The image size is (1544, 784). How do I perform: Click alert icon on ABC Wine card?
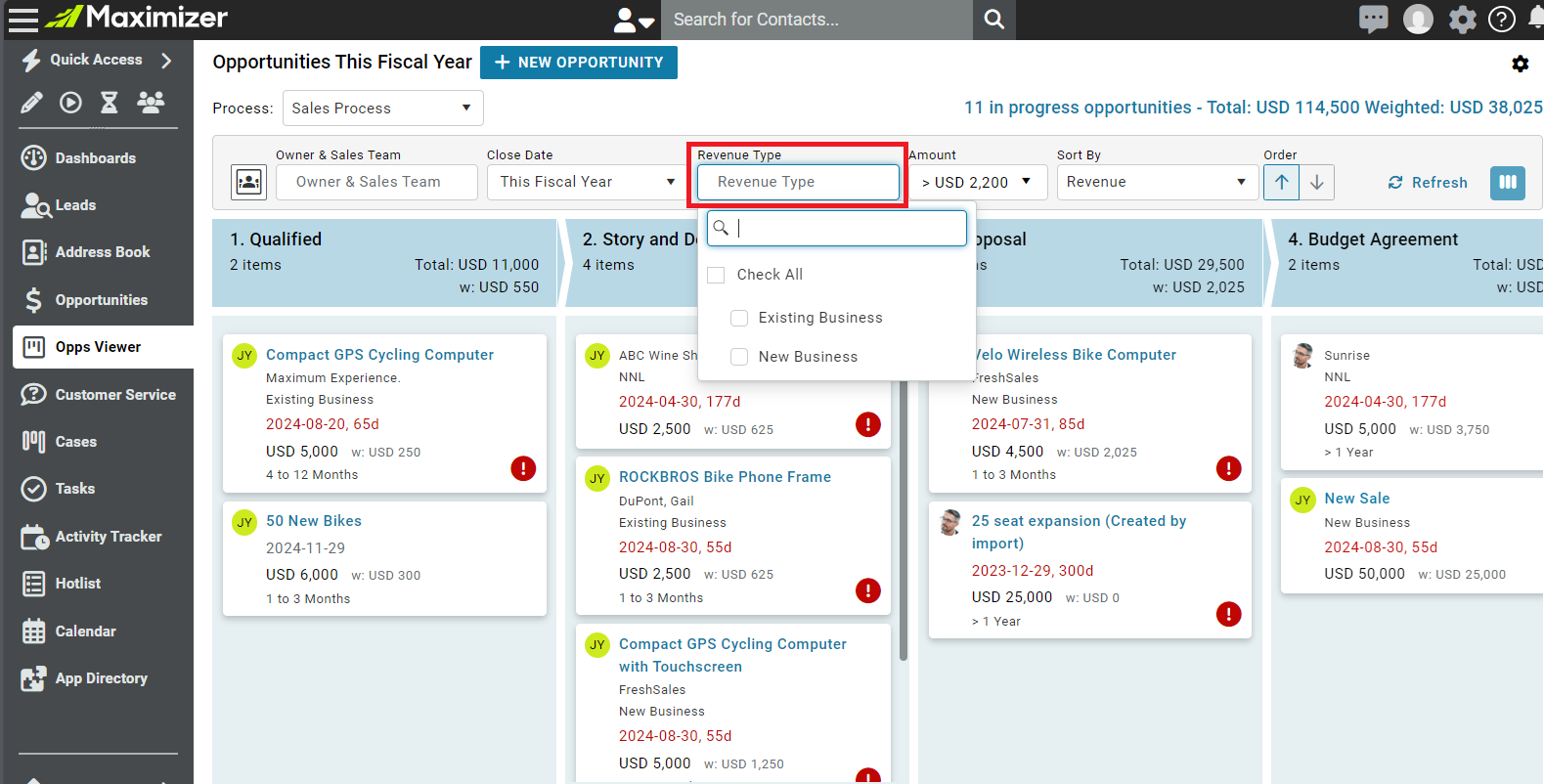tap(867, 424)
